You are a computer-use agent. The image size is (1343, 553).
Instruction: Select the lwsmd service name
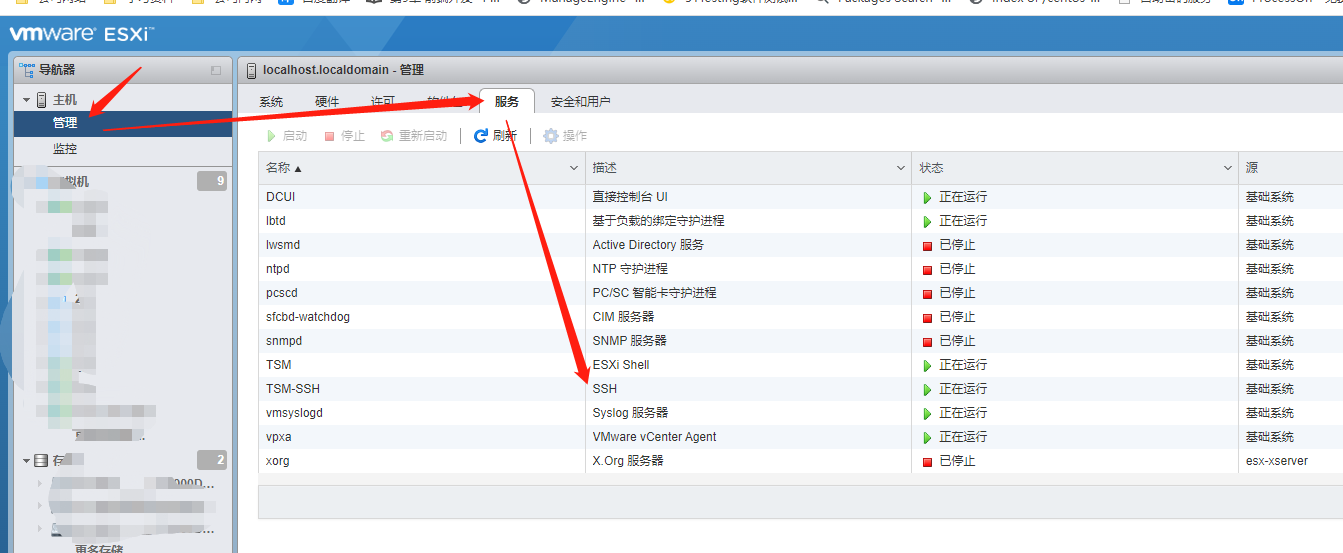[x=283, y=245]
